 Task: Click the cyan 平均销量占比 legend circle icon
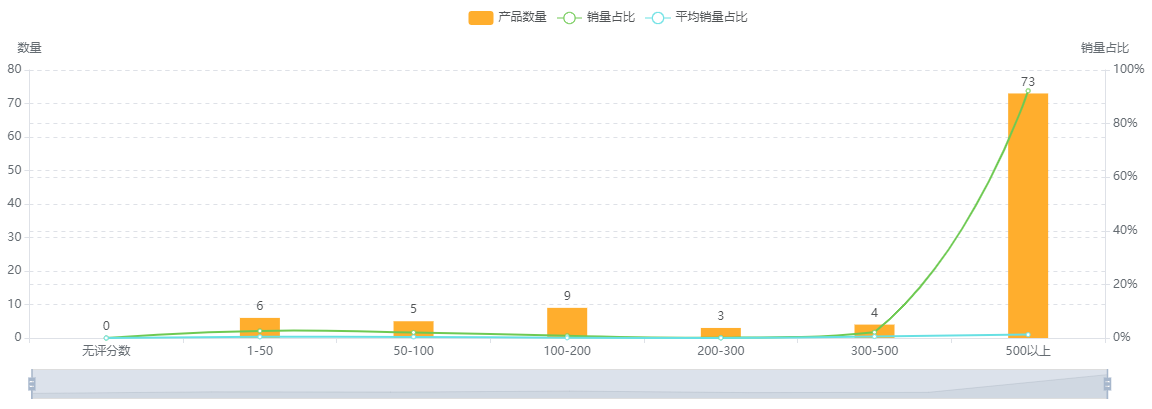(658, 17)
